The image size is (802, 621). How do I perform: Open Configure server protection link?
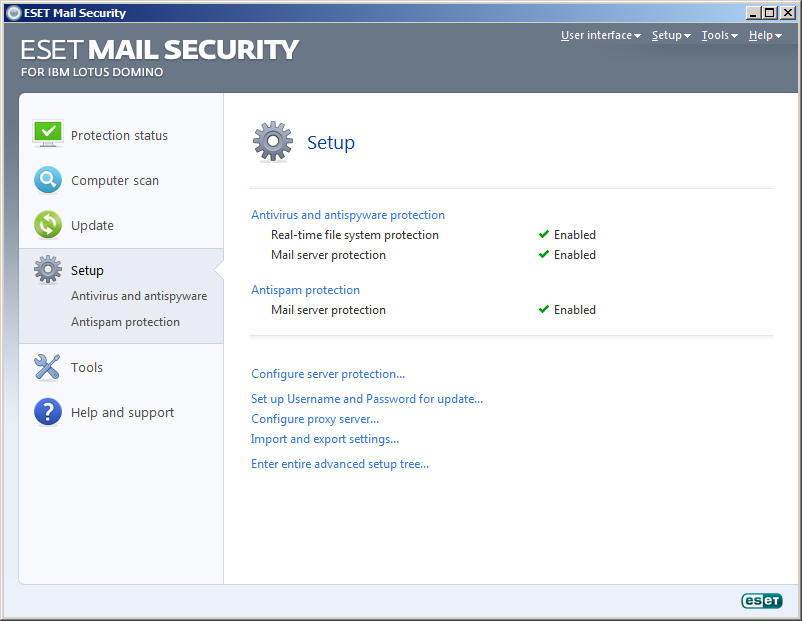pyautogui.click(x=328, y=374)
